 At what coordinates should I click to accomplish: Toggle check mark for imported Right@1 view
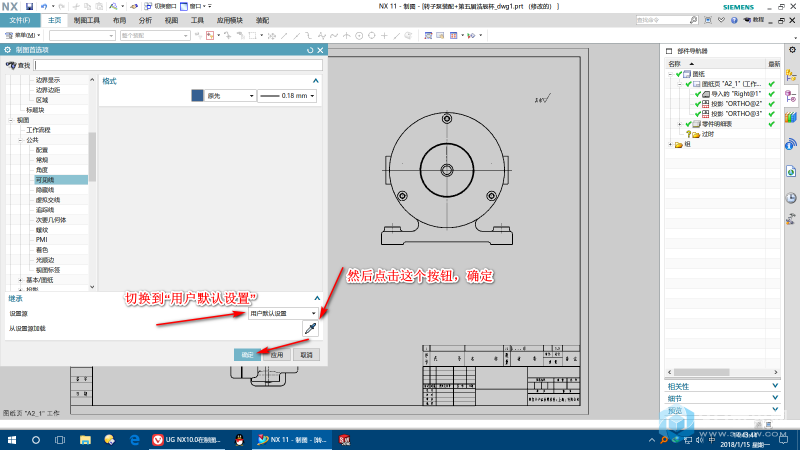pos(698,94)
